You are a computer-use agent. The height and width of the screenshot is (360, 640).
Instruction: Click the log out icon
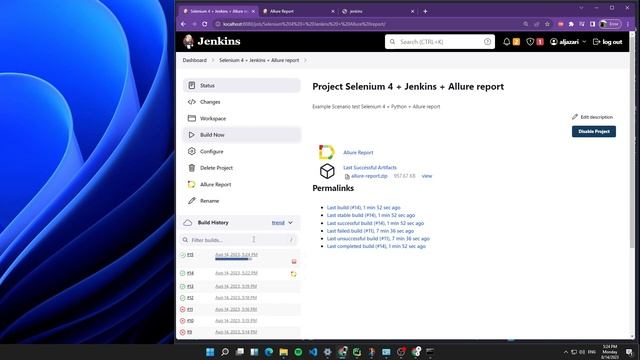pos(596,42)
